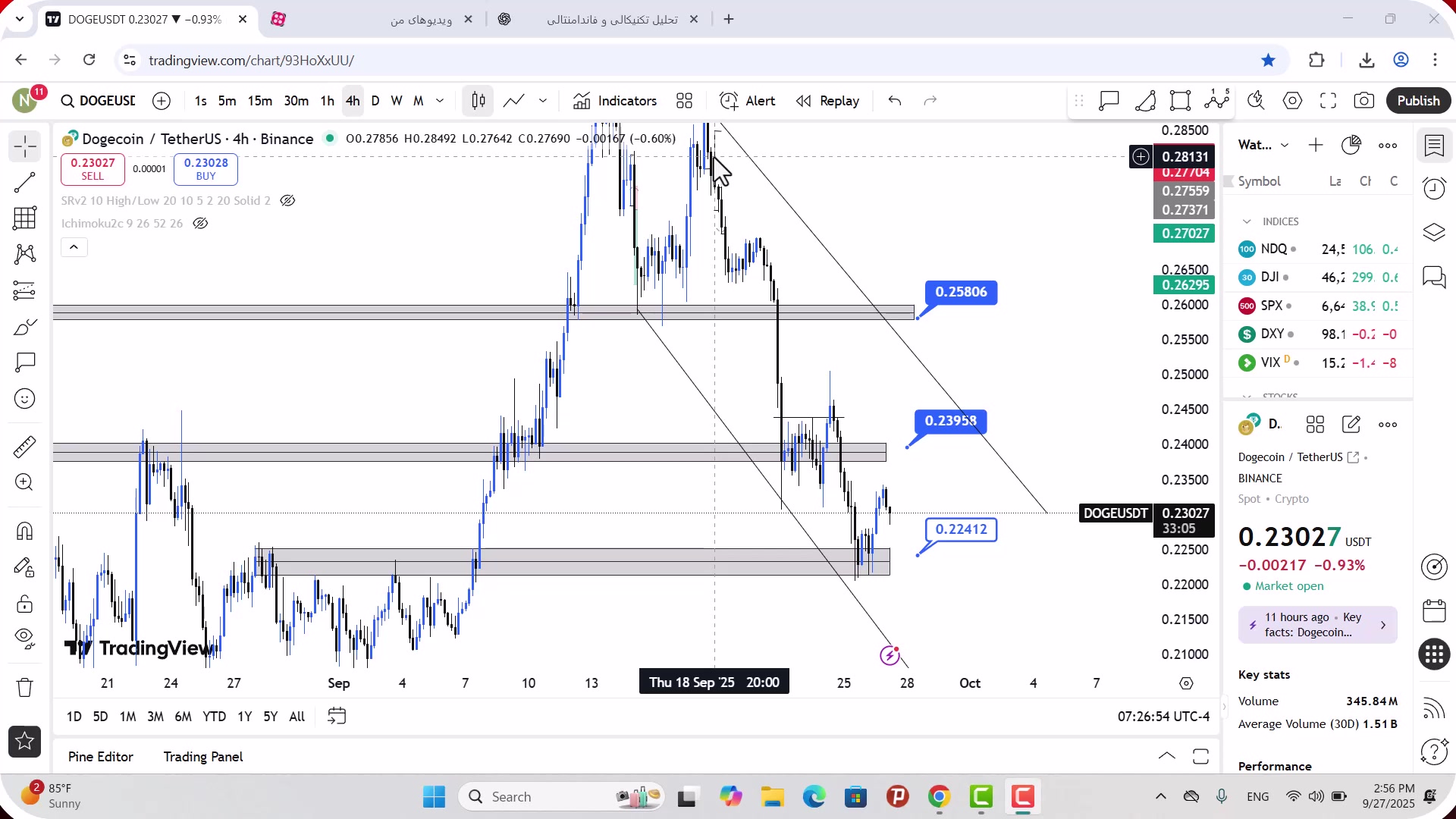Open the calendar panel in sidebar

tap(1435, 611)
